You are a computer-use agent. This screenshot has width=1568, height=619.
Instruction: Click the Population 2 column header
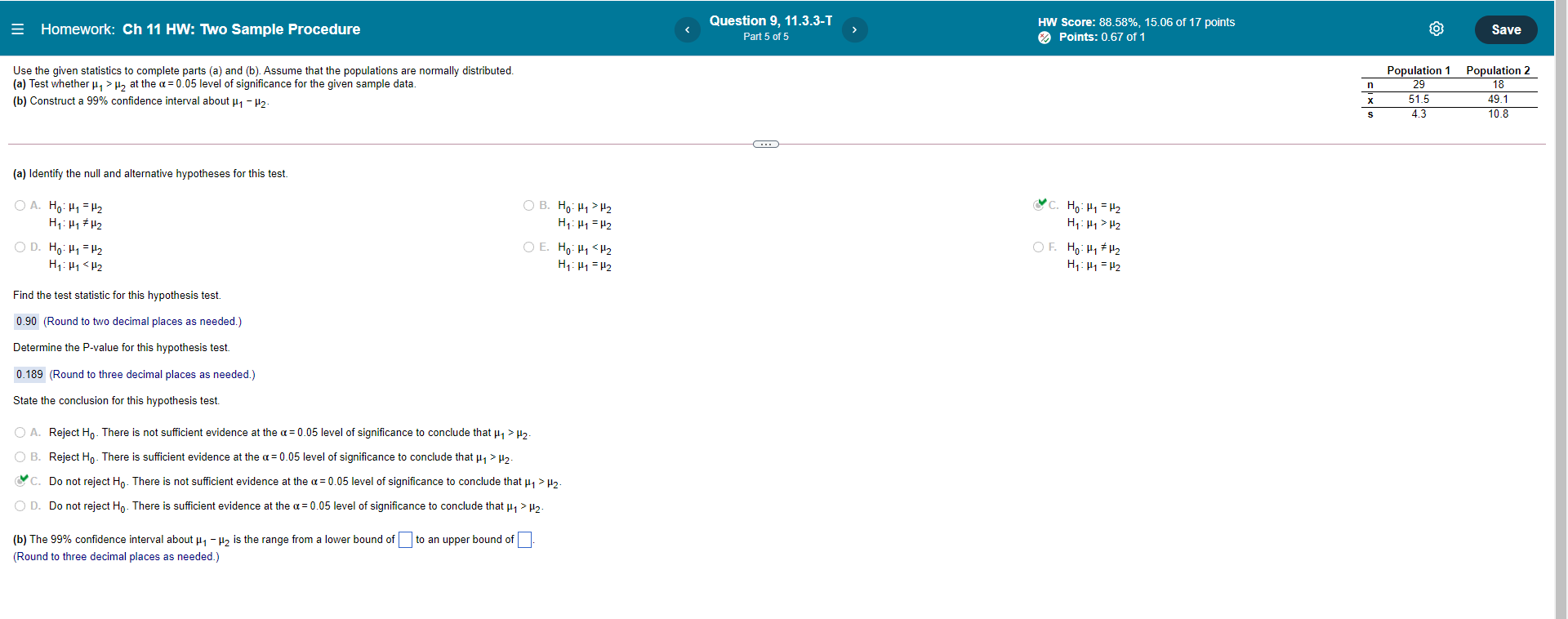(1498, 70)
